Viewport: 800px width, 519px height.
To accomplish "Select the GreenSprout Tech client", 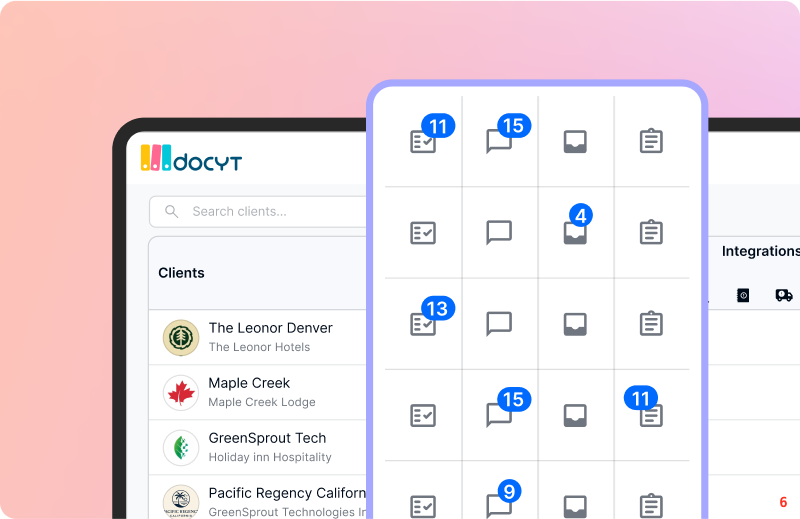I will tap(258, 448).
